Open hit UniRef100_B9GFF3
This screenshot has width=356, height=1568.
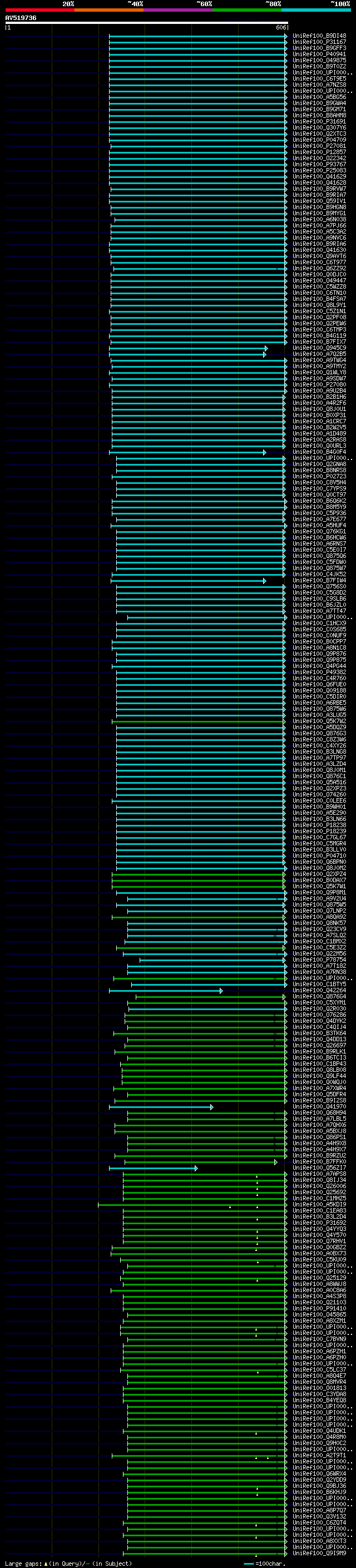tap(319, 48)
